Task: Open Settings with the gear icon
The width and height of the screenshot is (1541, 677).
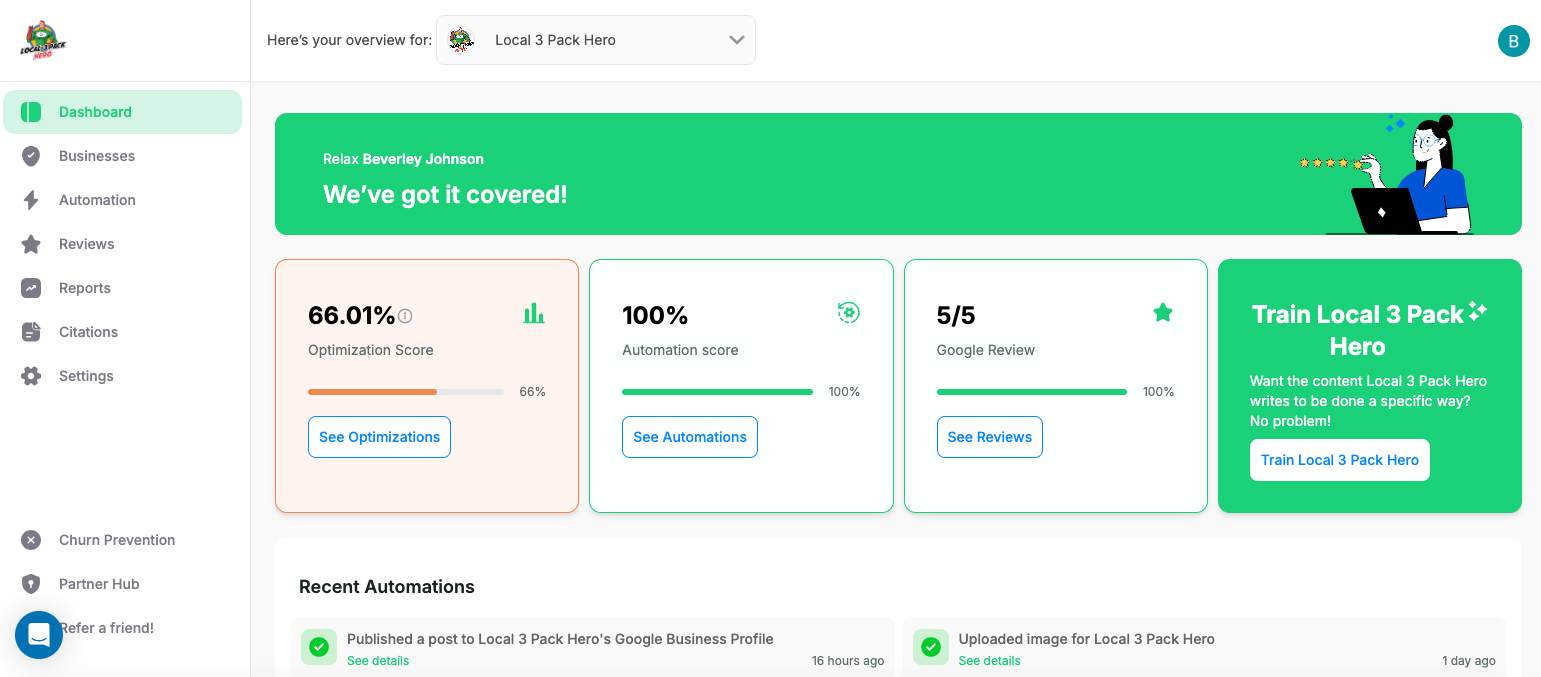Action: coord(30,376)
